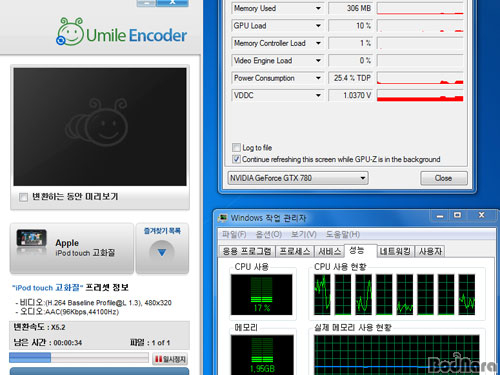Click the memory 1.95GB meter
The height and width of the screenshot is (375, 500).
click(x=262, y=355)
